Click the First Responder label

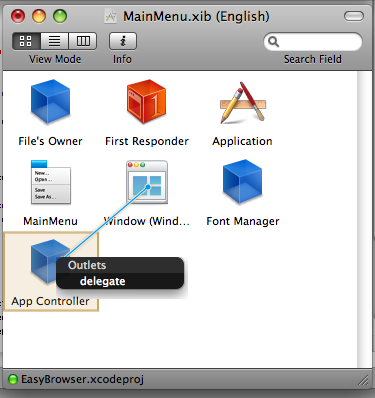[x=147, y=141]
